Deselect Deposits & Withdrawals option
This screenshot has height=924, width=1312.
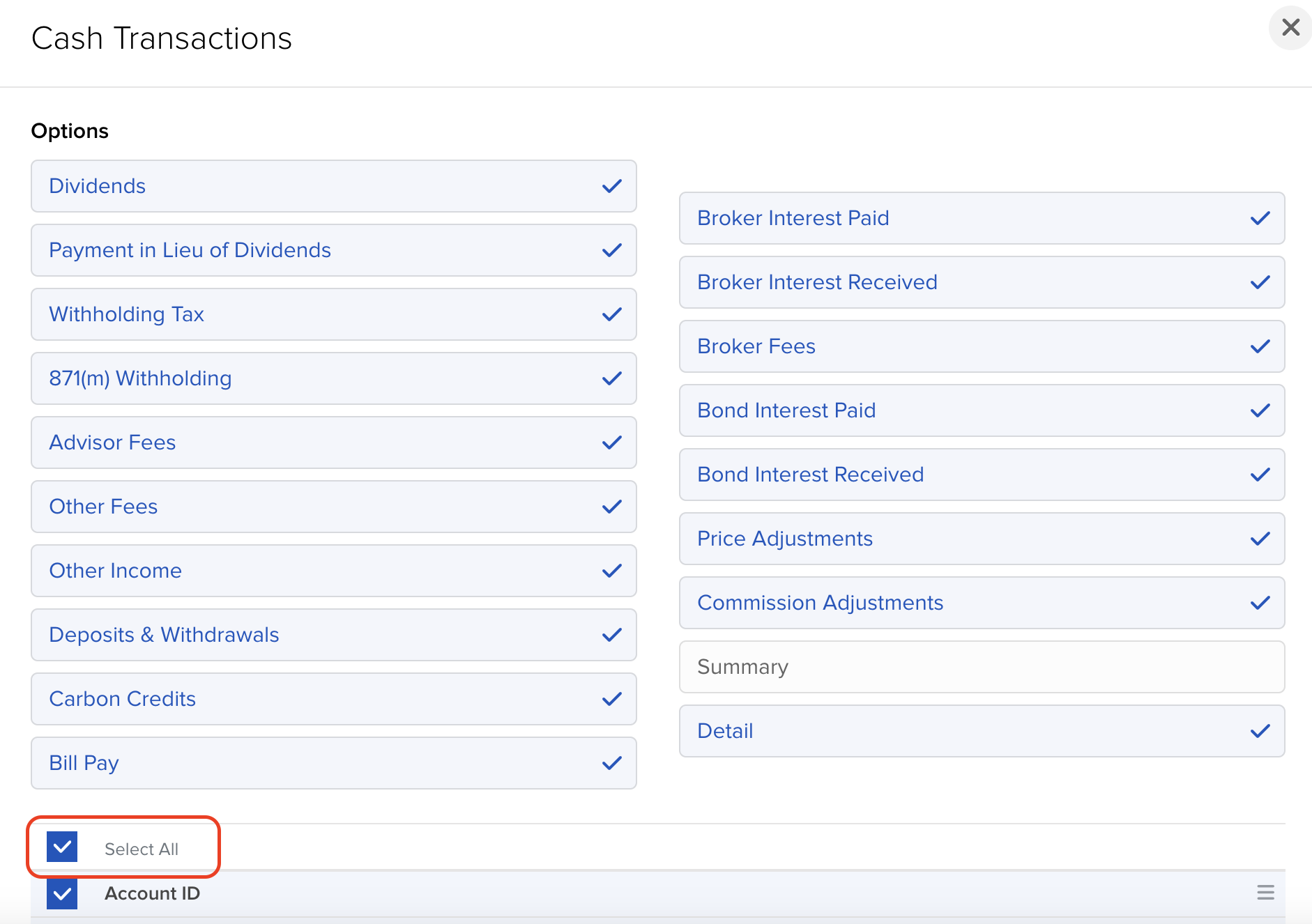pos(333,635)
